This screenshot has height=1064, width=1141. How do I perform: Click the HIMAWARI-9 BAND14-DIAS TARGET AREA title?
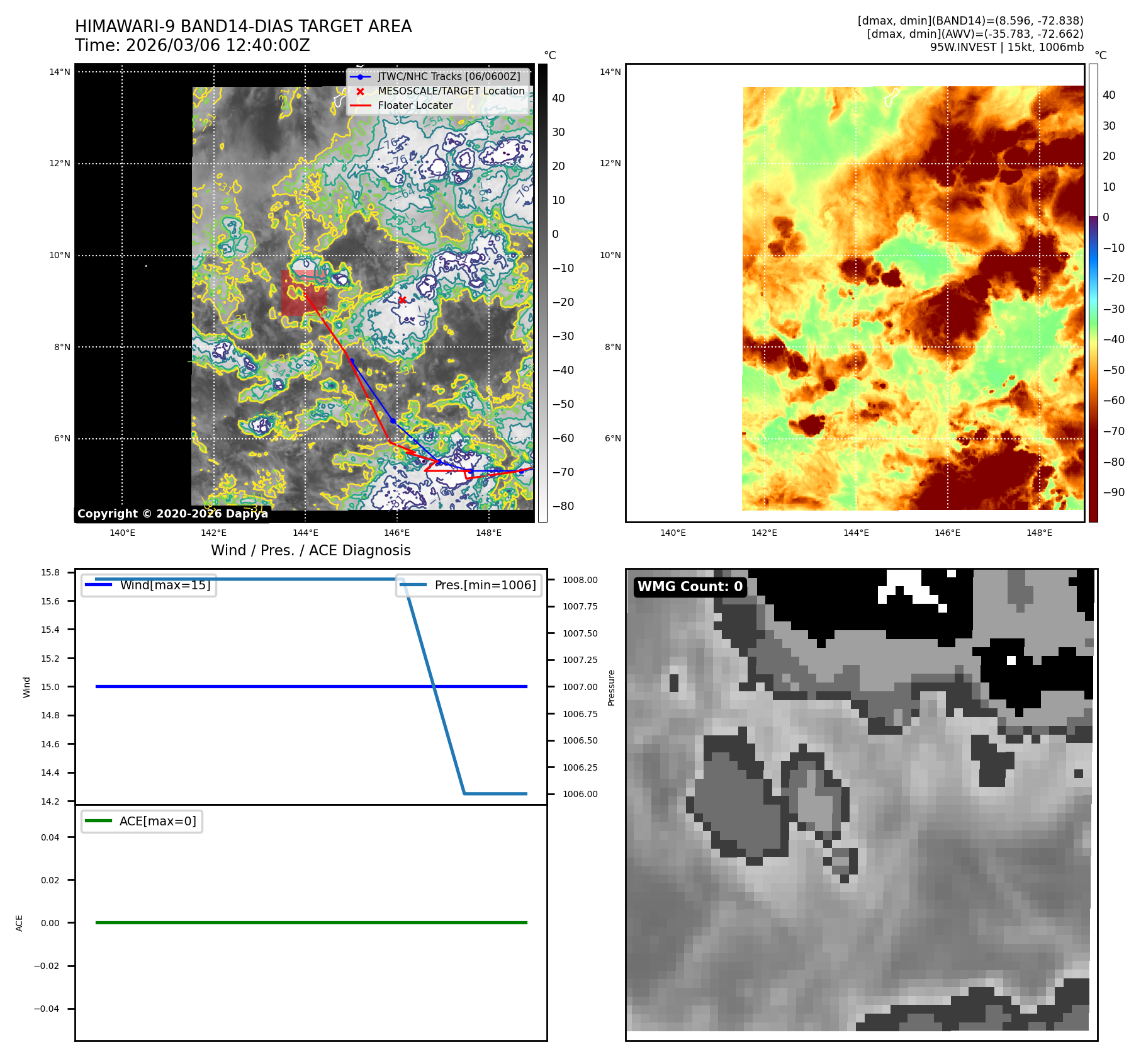tap(243, 26)
